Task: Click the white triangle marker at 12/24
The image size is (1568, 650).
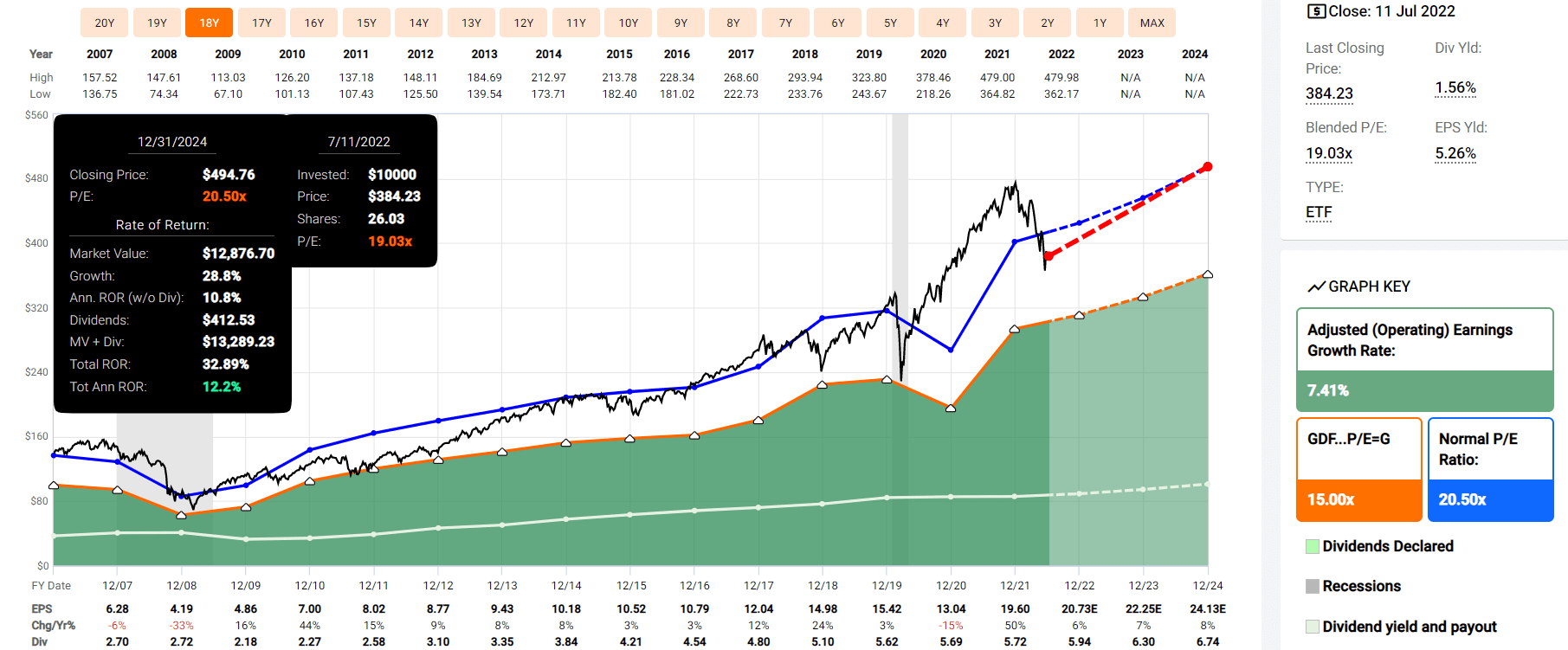Action: tap(1208, 274)
